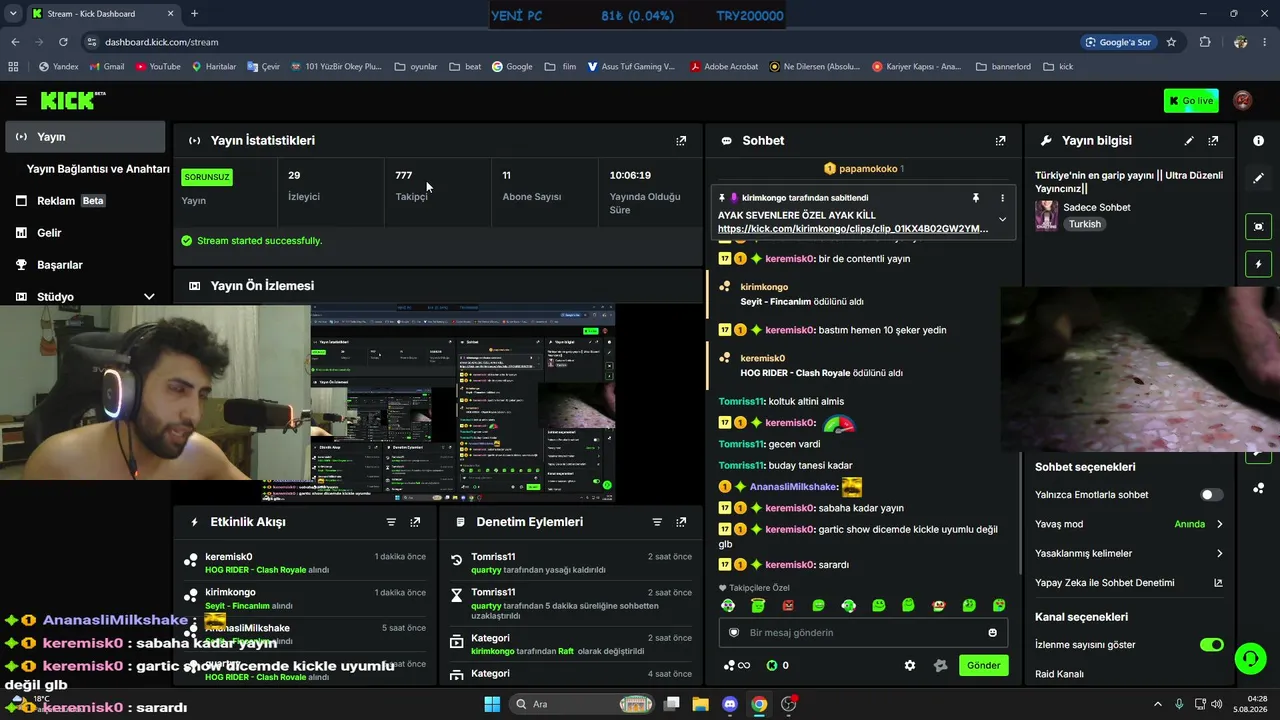Open the profile avatar menu in Kick
This screenshot has height=720, width=1280.
point(1242,100)
